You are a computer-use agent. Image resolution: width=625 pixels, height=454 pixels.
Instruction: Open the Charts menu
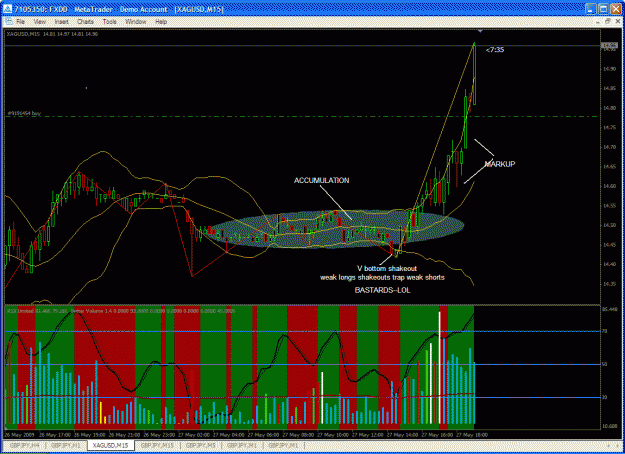(85, 22)
